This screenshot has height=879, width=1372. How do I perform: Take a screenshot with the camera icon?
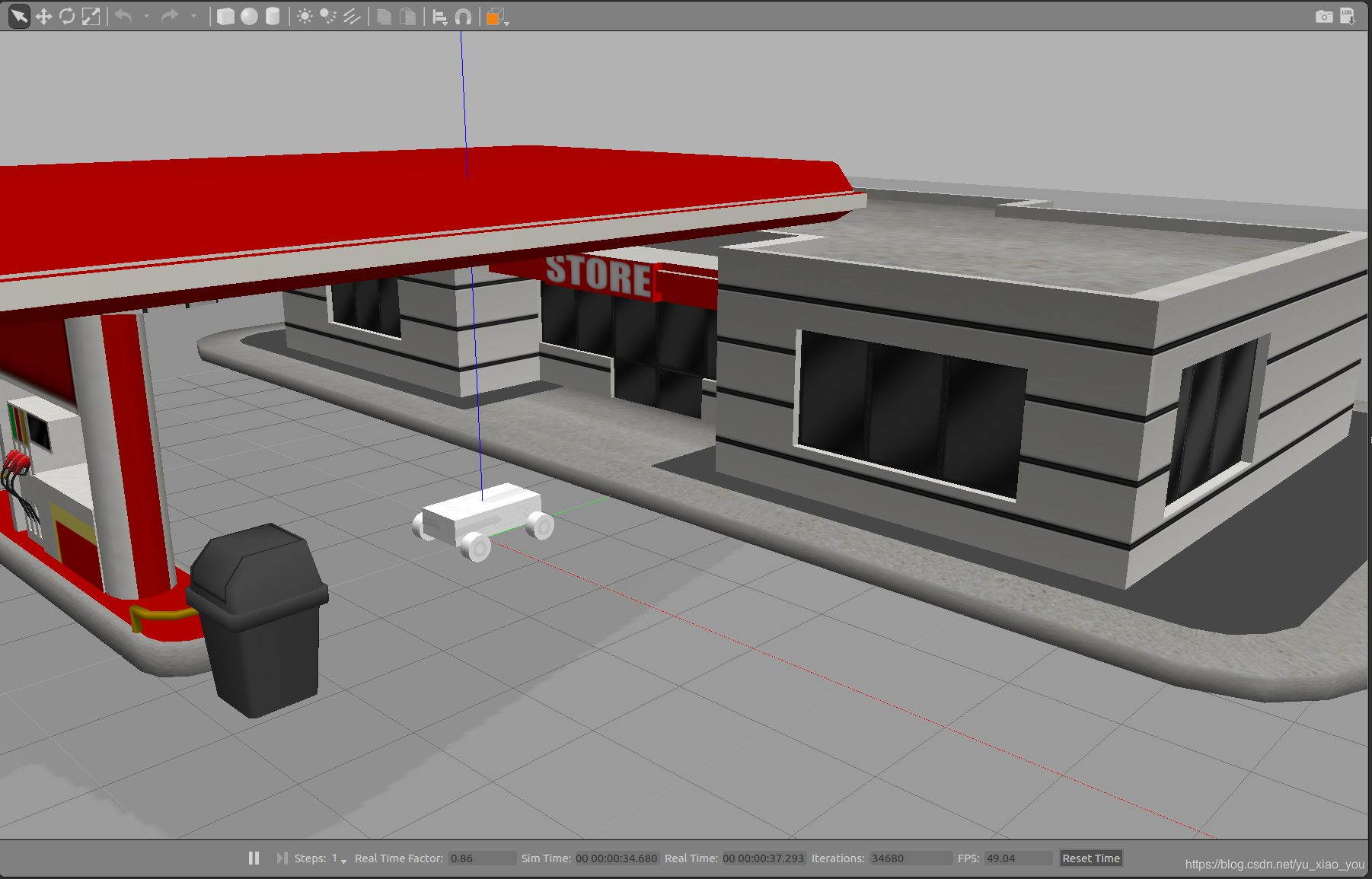tap(1324, 17)
